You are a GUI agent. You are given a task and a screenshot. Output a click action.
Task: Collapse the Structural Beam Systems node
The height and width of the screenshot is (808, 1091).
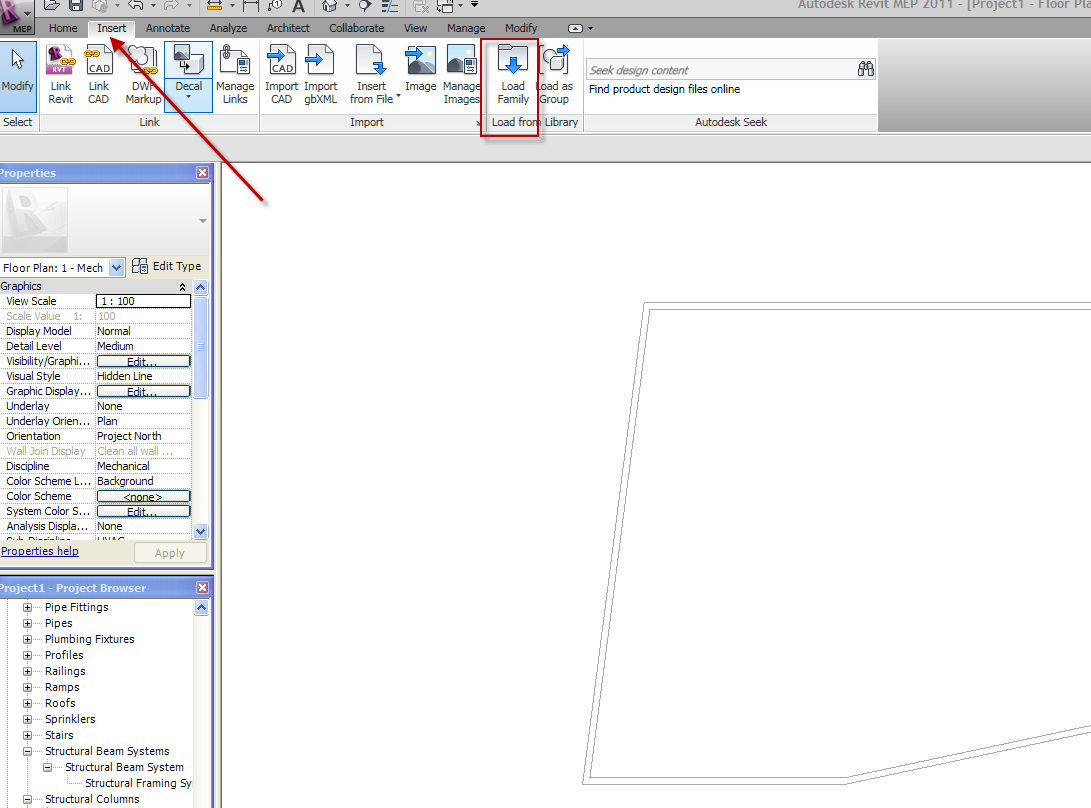click(27, 751)
